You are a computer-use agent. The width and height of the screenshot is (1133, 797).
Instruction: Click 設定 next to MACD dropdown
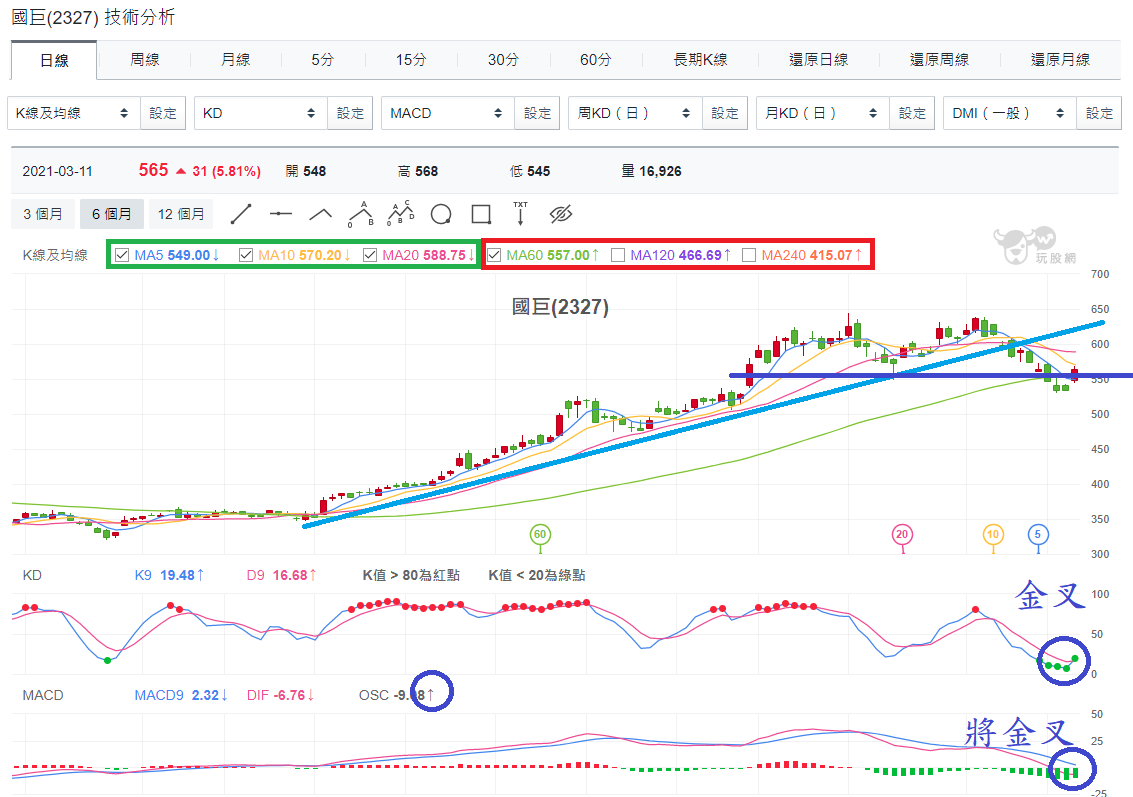pyautogui.click(x=538, y=113)
